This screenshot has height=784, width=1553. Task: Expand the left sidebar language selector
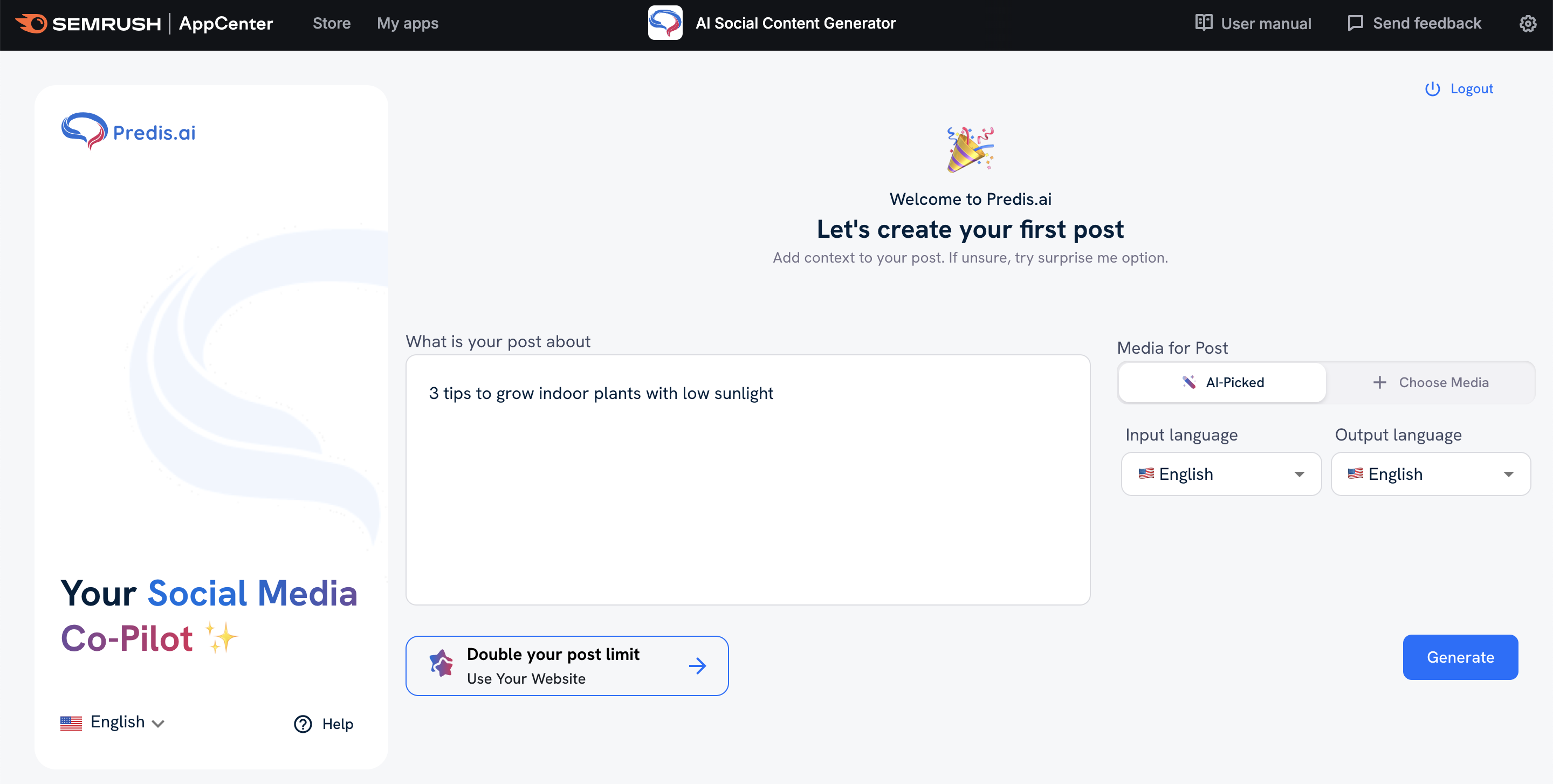[x=113, y=722]
